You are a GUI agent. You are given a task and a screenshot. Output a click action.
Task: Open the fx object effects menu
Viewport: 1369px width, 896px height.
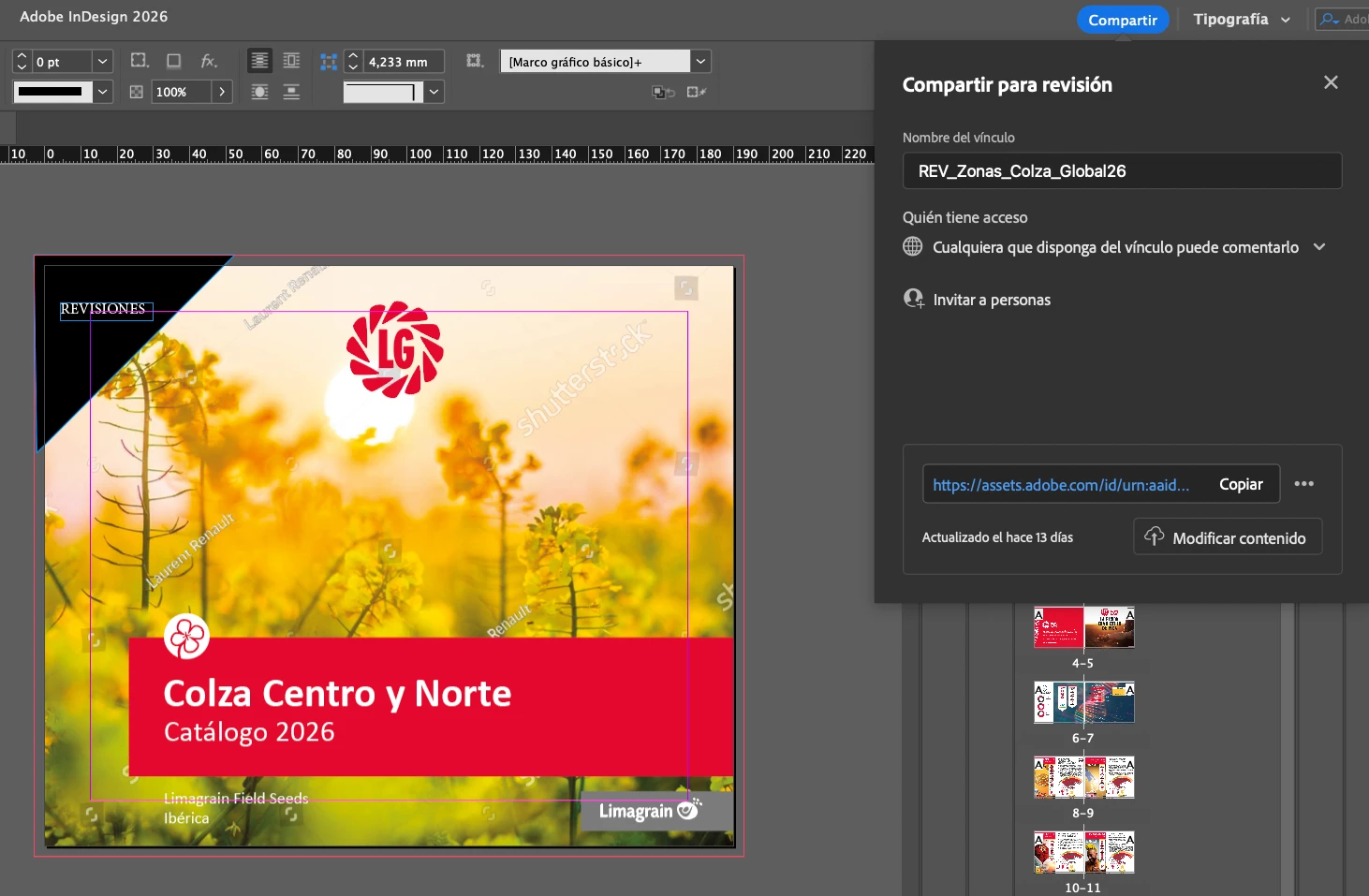click(209, 61)
